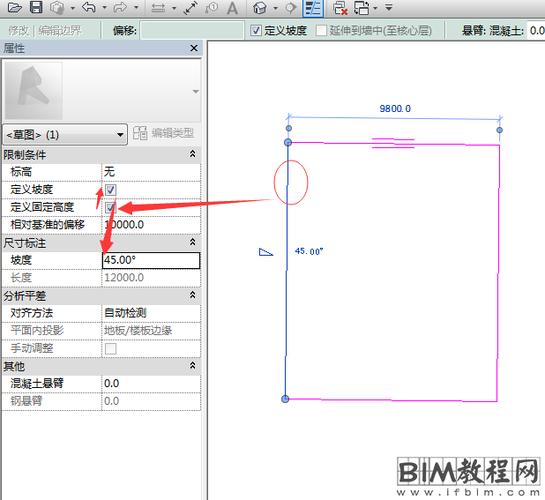Select the Text tool letter A icon
This screenshot has width=545, height=500.
coord(232,8)
